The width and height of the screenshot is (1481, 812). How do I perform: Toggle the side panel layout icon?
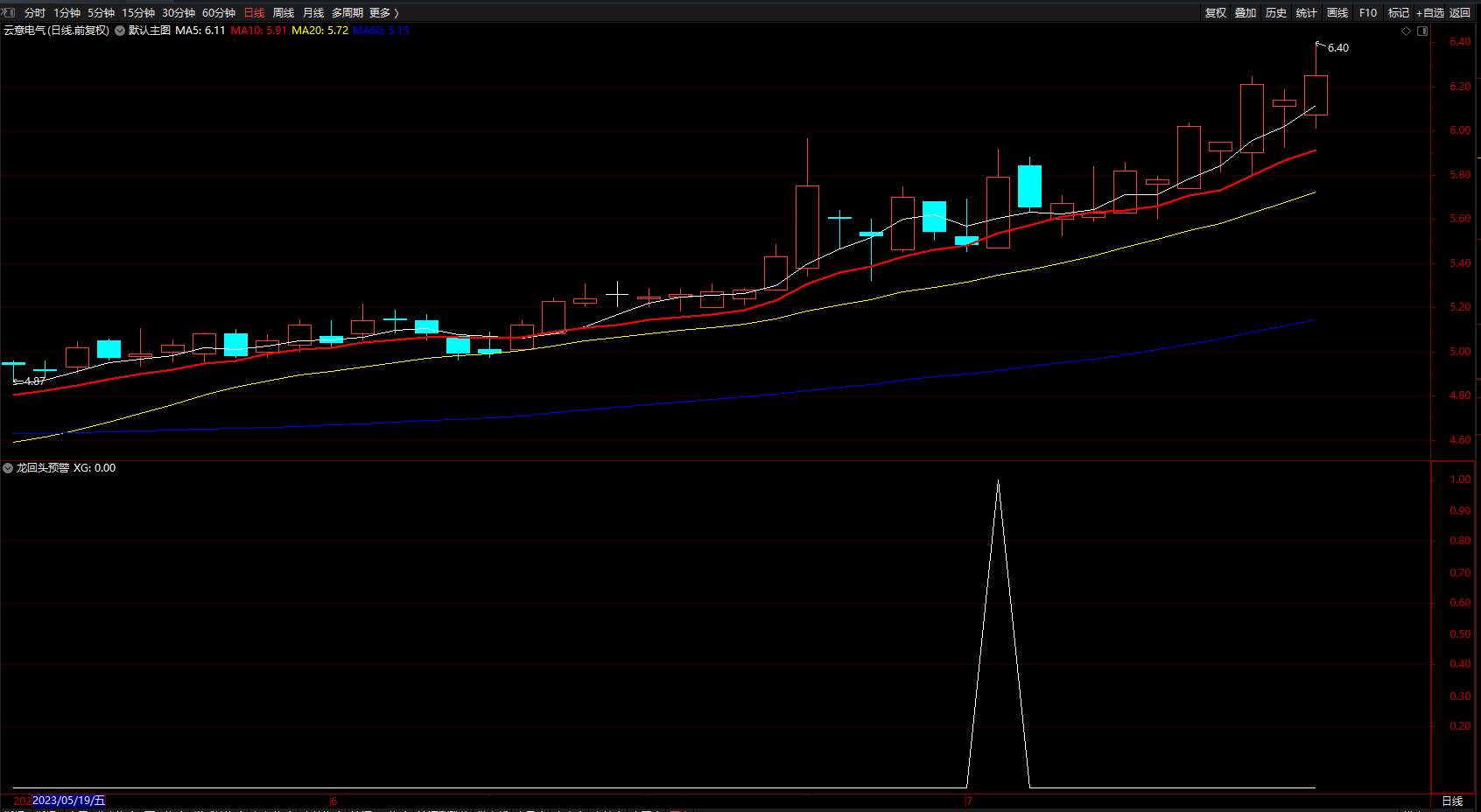pos(1422,31)
